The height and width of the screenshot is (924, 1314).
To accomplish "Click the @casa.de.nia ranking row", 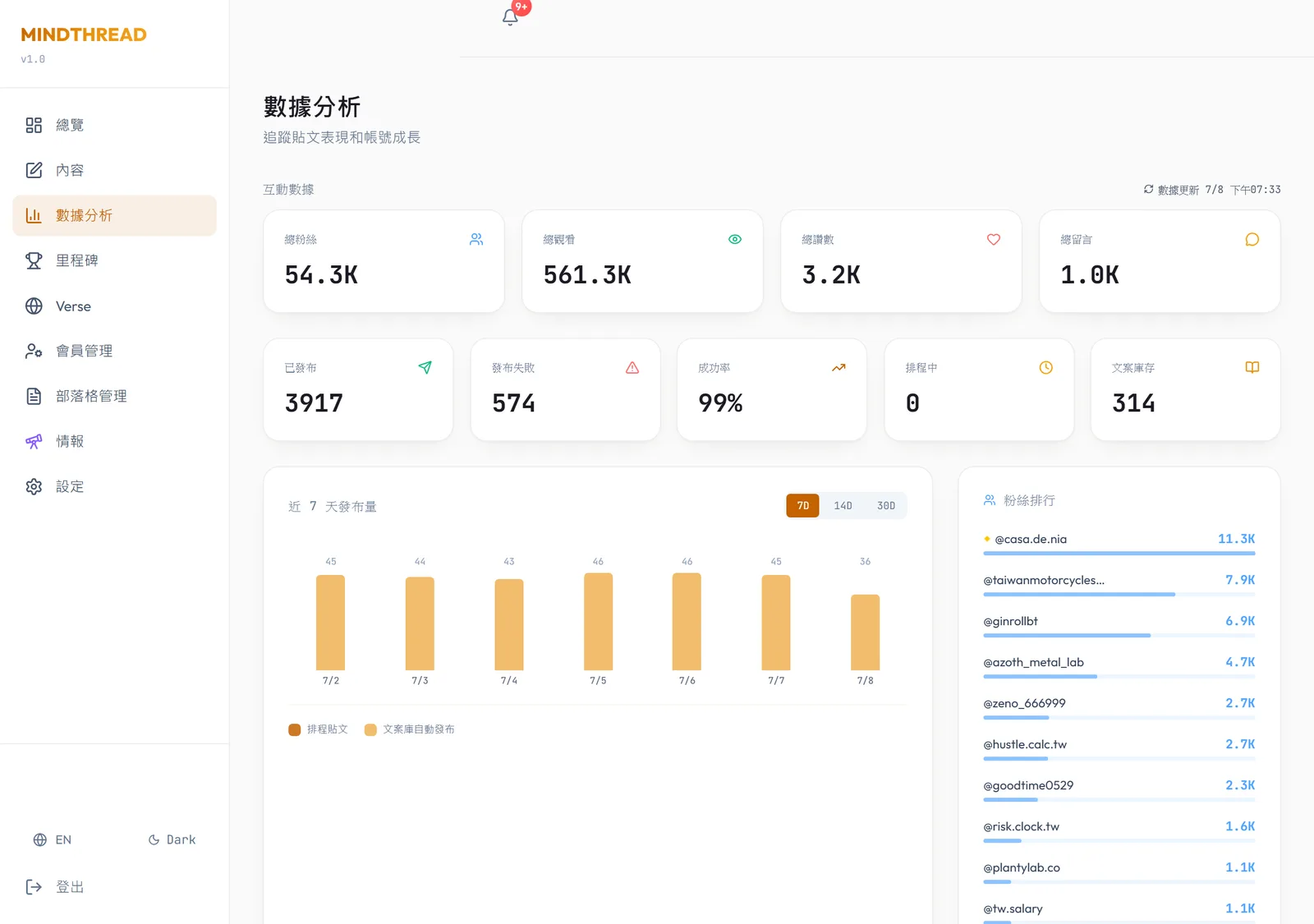I will pos(1119,543).
